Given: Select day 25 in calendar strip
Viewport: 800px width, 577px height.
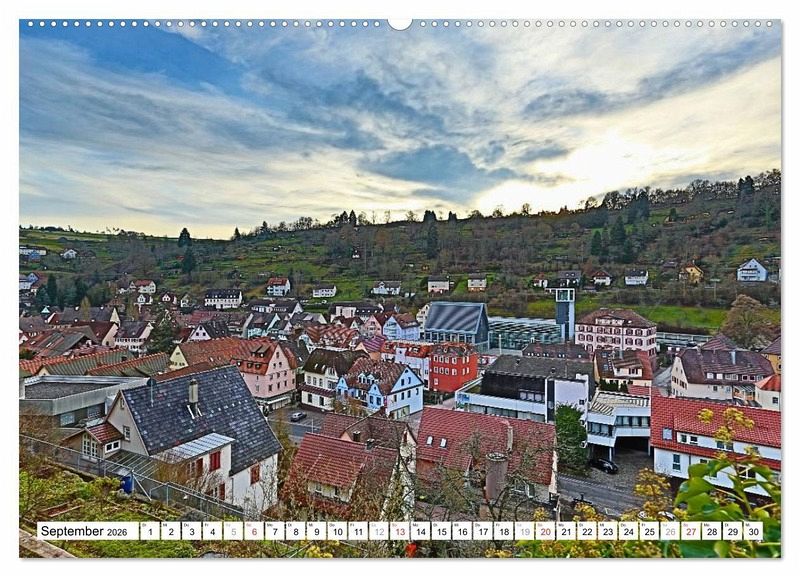Looking at the screenshot, I should coord(649,531).
